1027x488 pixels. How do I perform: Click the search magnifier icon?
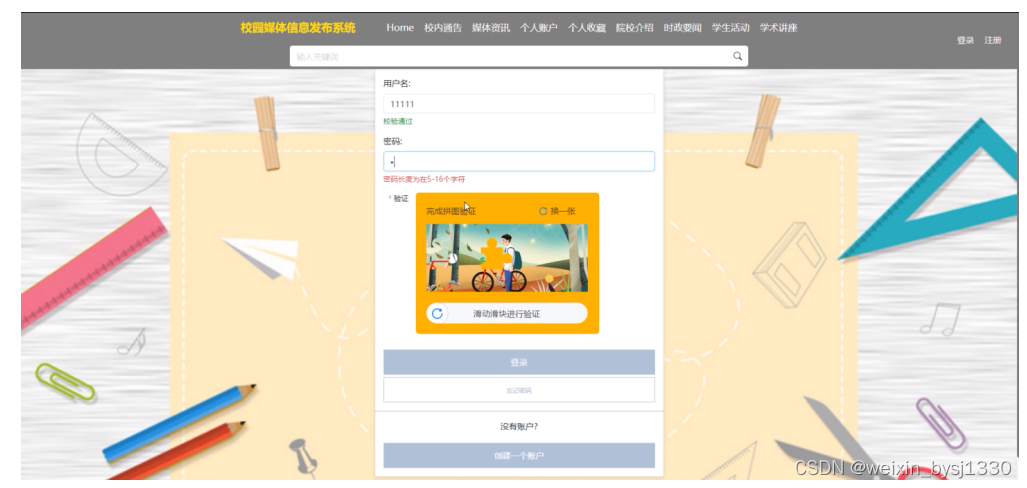[x=738, y=56]
